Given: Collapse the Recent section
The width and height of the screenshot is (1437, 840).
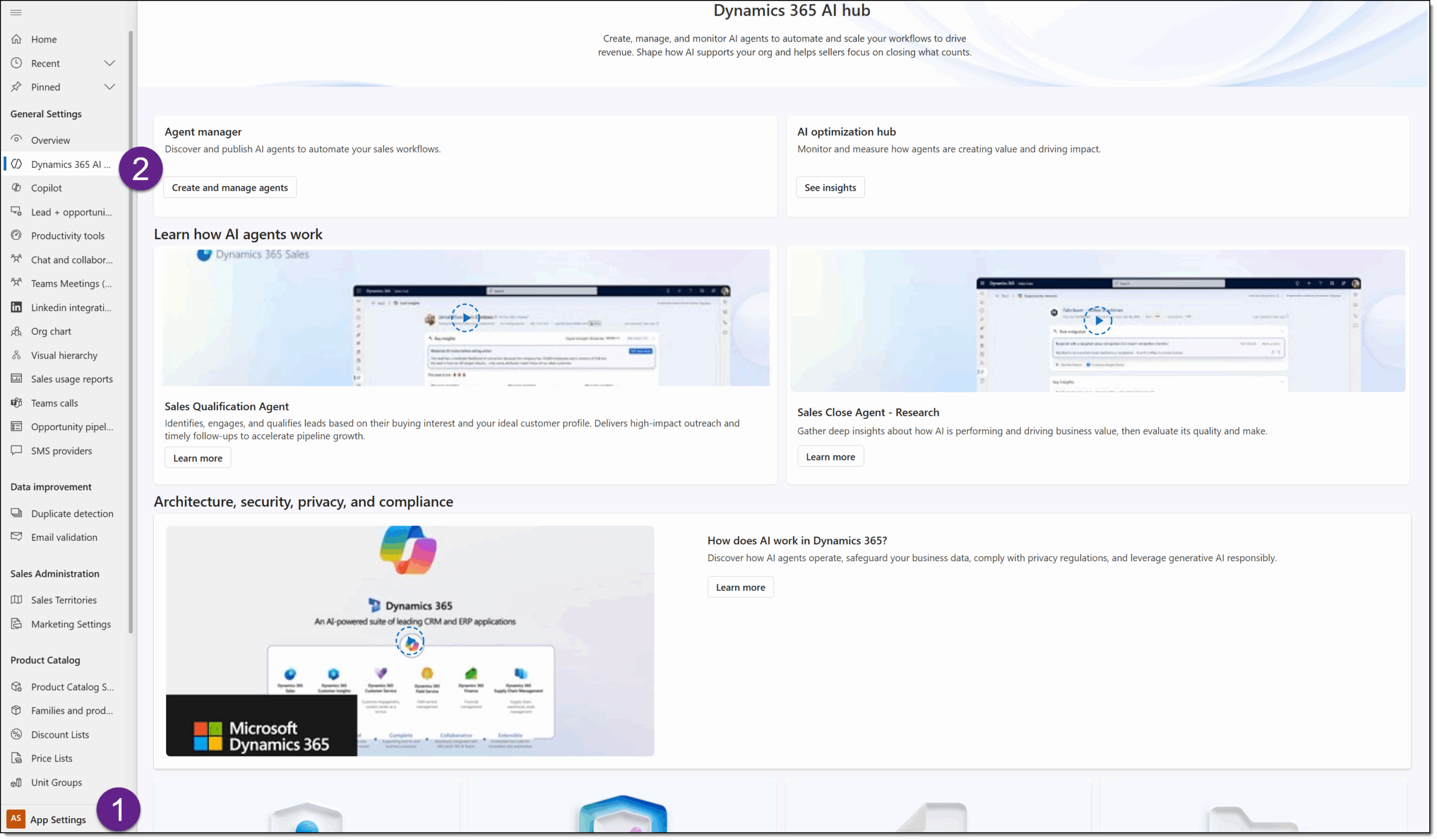Looking at the screenshot, I should [x=110, y=63].
